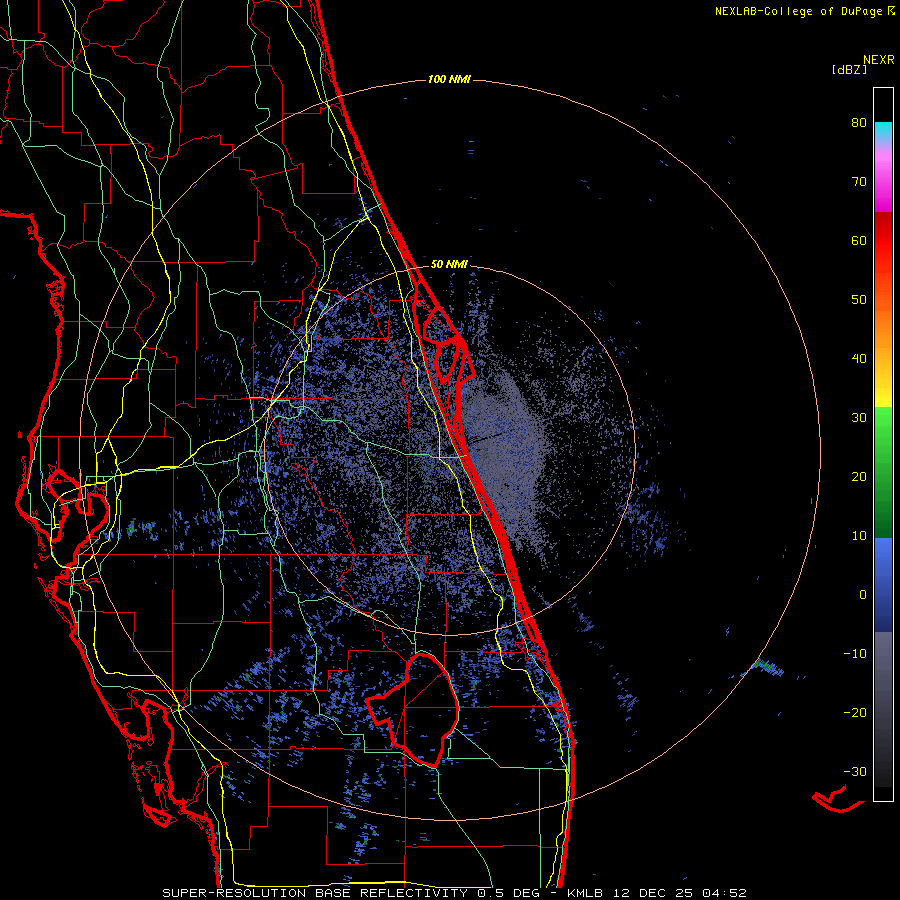Click the Lake Okeechobee outline on the map
Image resolution: width=900 pixels, height=900 pixels.
[x=413, y=709]
